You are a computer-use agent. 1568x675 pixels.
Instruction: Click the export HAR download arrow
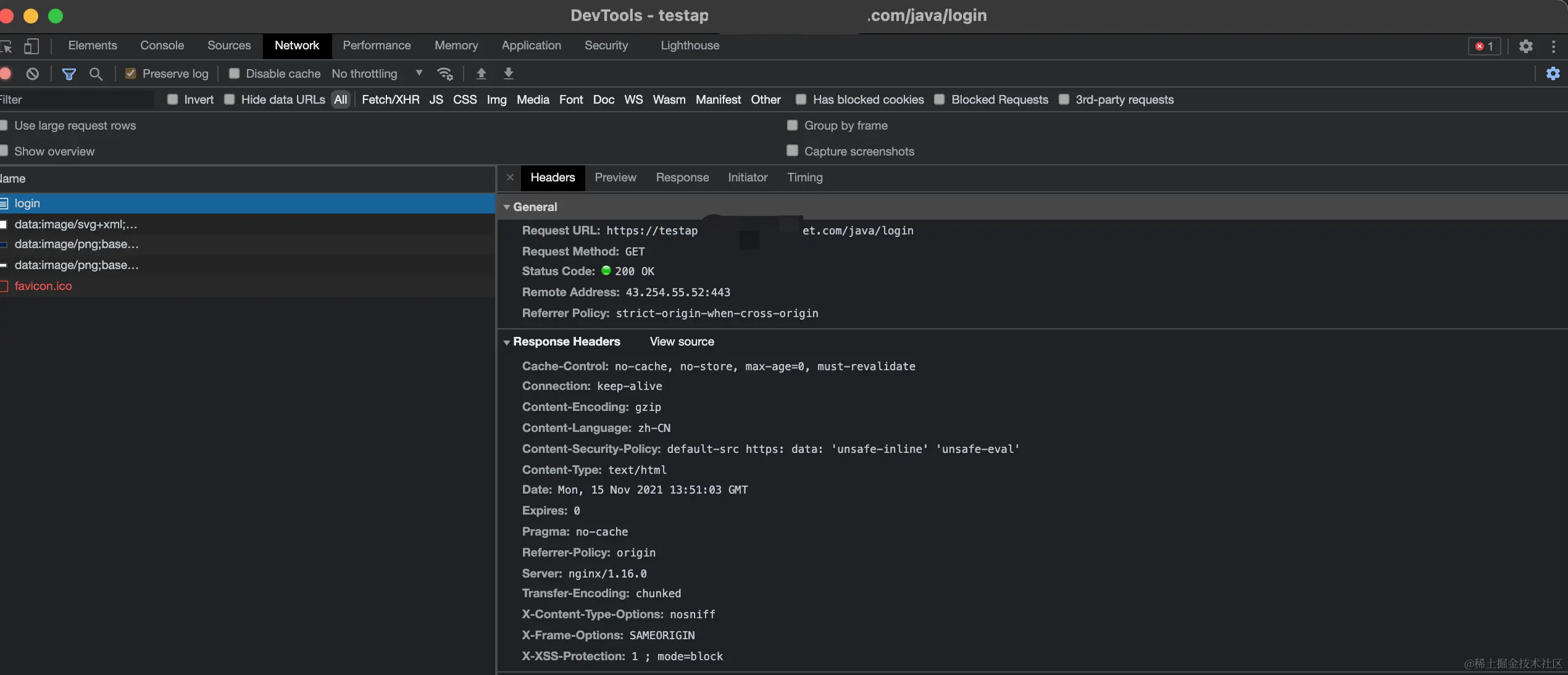[x=509, y=74]
